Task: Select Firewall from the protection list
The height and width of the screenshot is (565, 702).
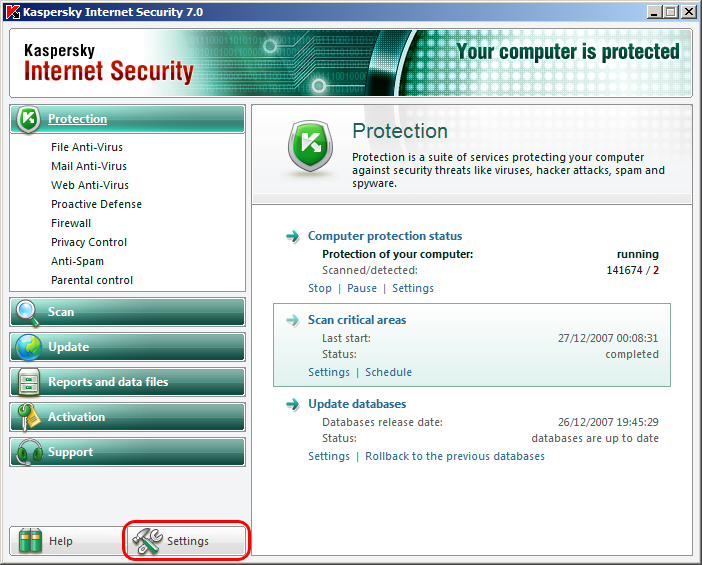Action: pyautogui.click(x=71, y=223)
